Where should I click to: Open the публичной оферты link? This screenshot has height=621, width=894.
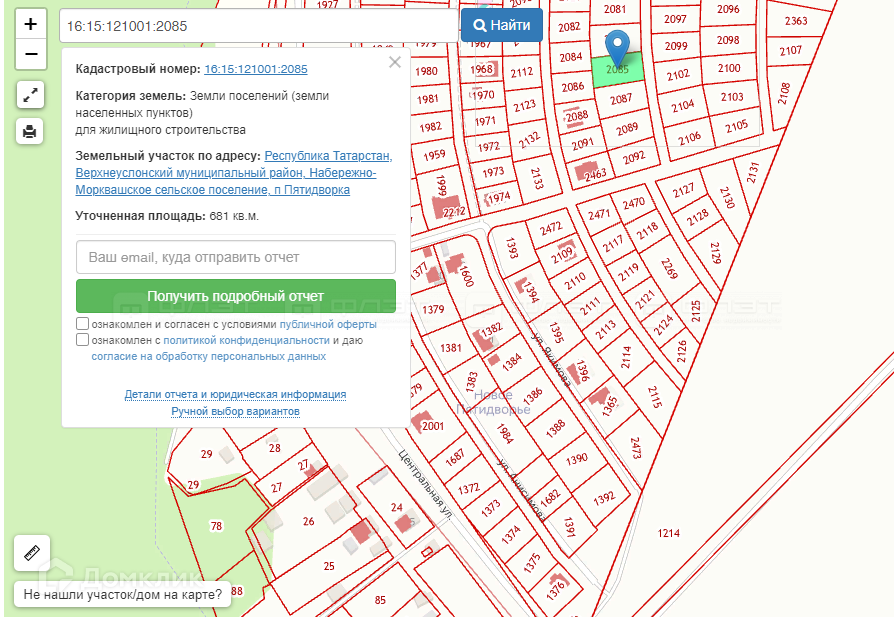(328, 324)
